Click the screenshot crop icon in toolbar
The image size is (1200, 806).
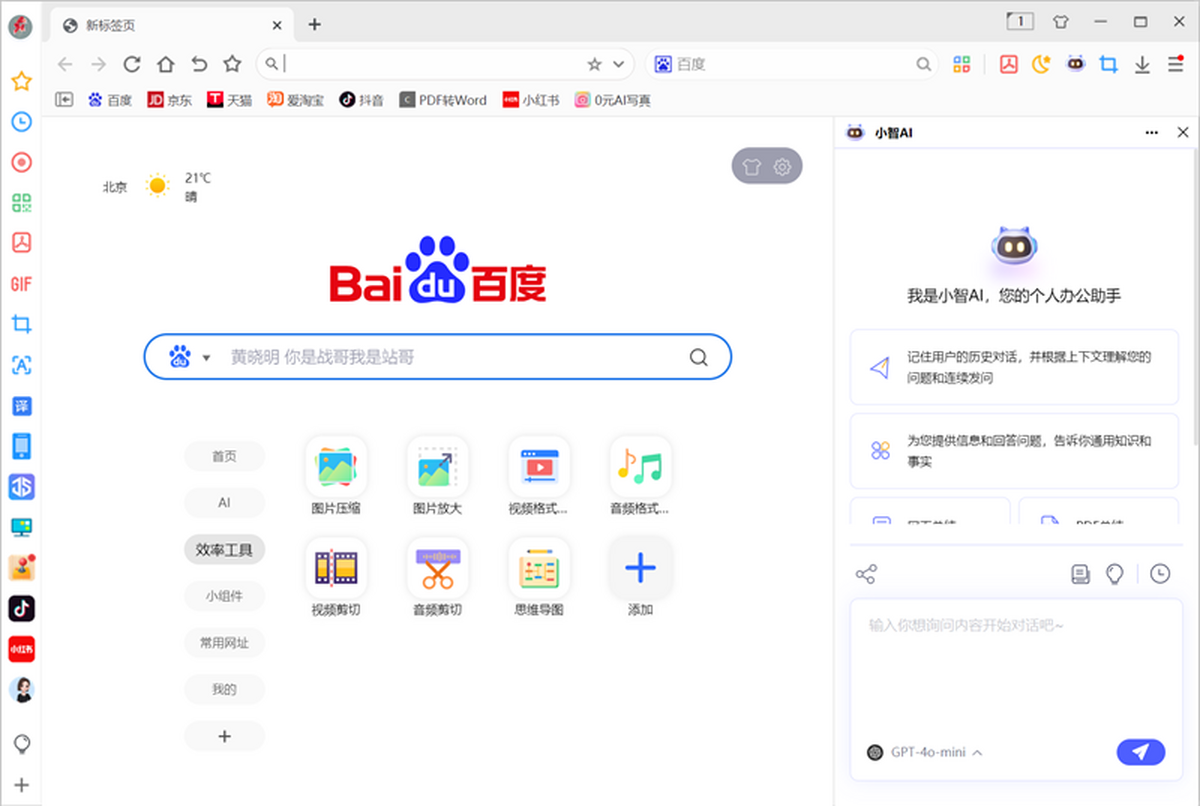(x=1108, y=64)
